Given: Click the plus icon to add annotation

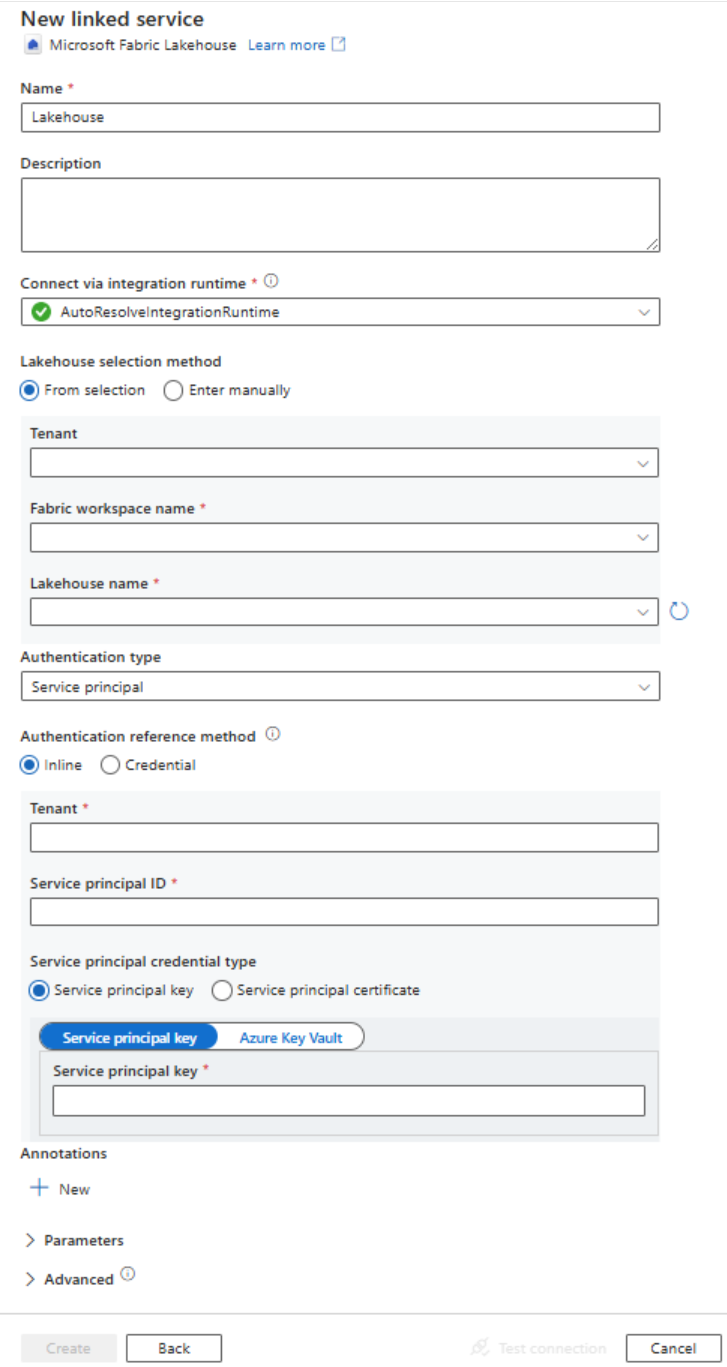Looking at the screenshot, I should pos(39,1188).
